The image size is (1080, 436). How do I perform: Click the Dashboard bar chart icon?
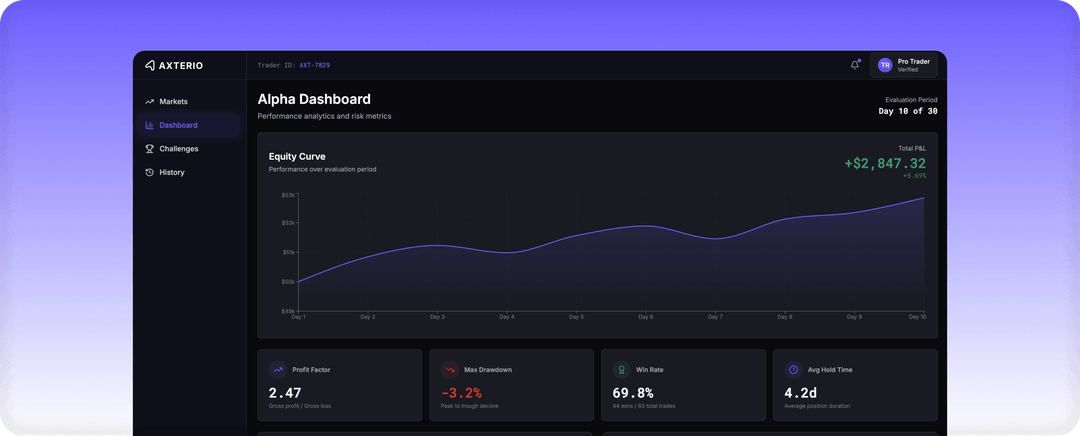(x=150, y=125)
